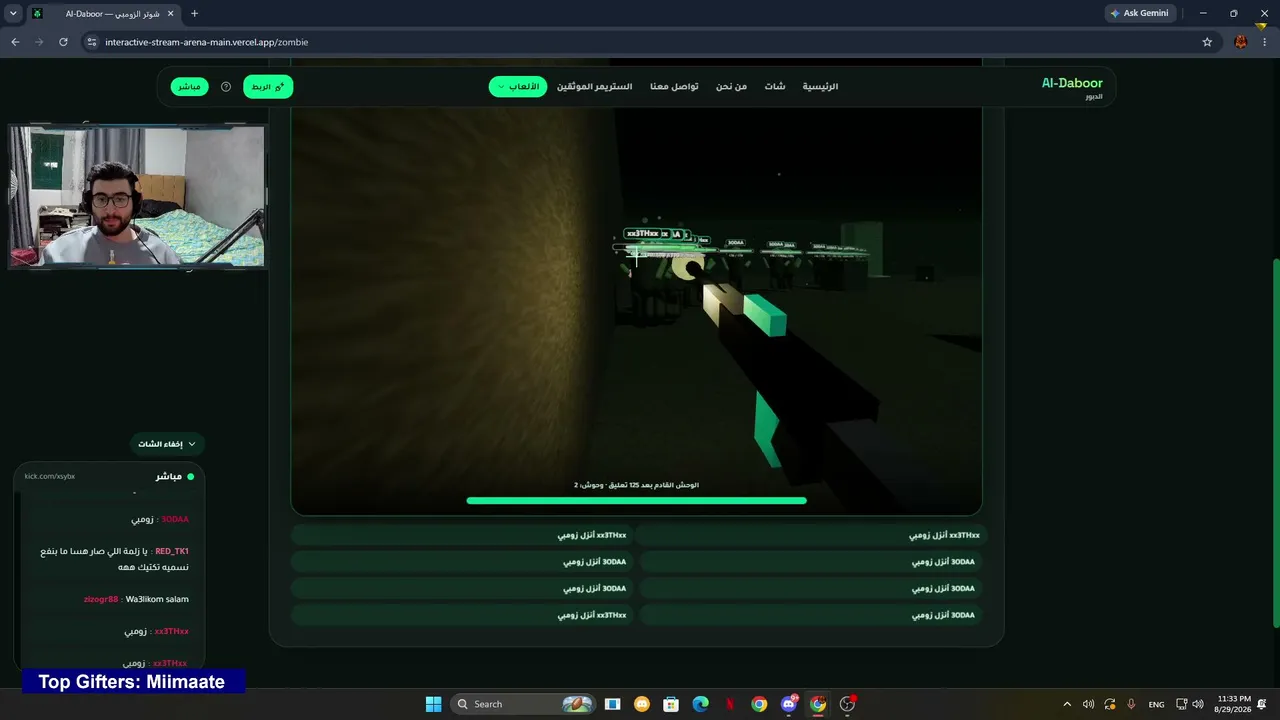Click the green الربط button
The height and width of the screenshot is (720, 1280).
pos(268,87)
